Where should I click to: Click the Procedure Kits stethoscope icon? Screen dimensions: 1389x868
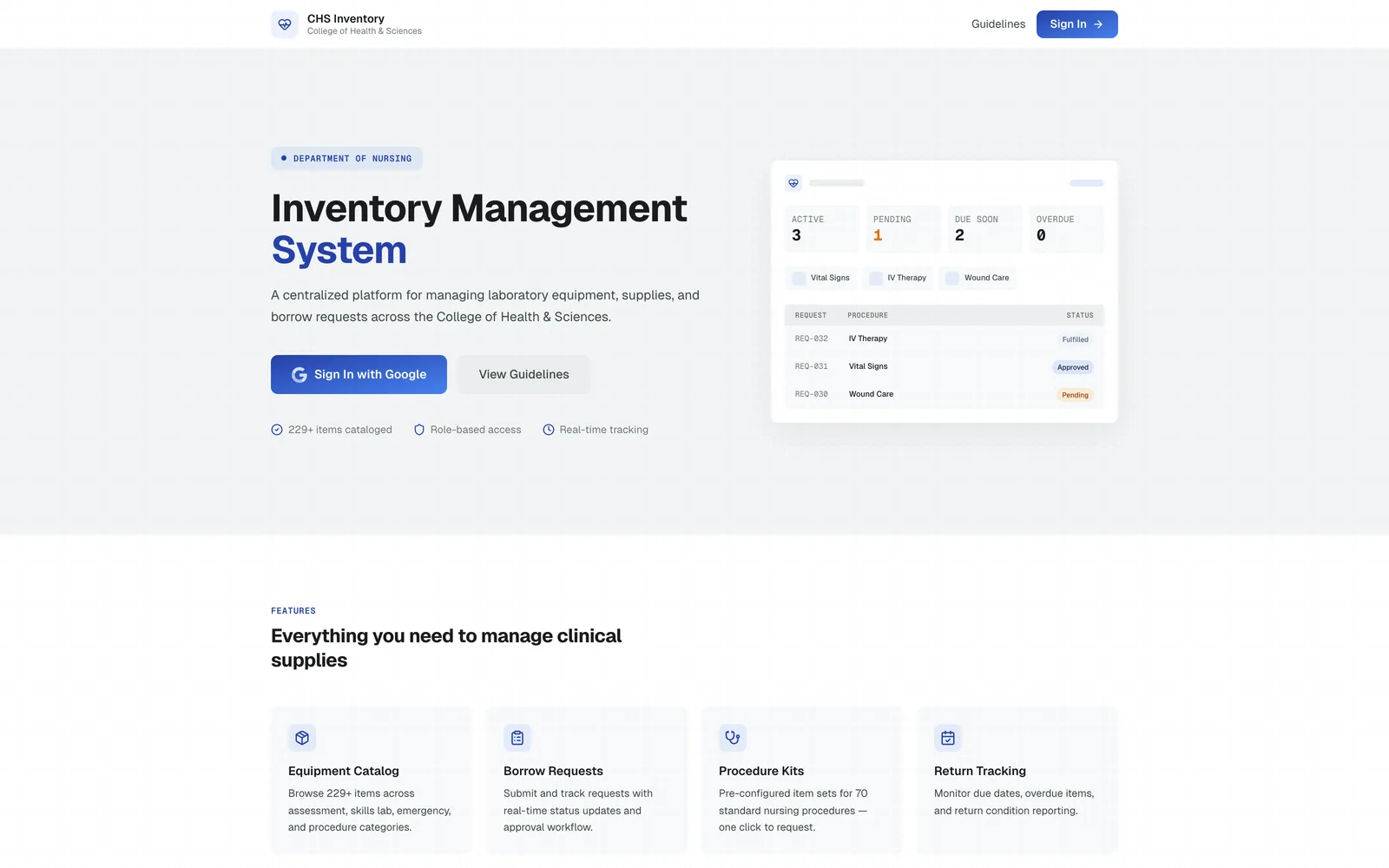[x=733, y=738]
